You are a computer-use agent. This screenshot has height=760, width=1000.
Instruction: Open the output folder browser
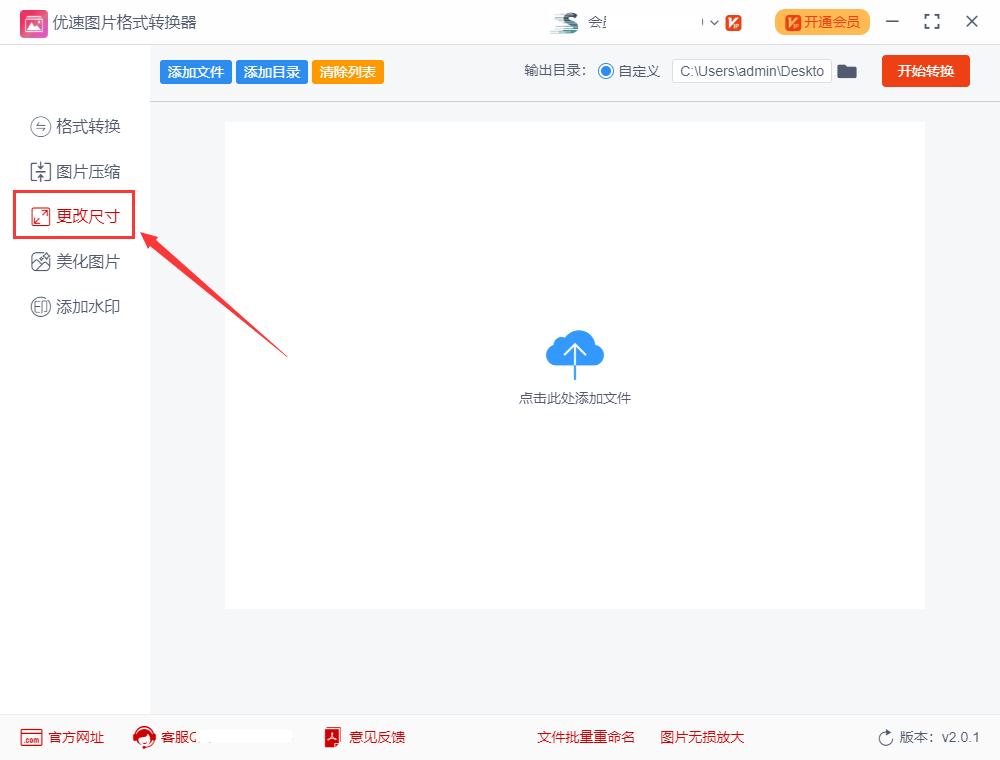pyautogui.click(x=847, y=71)
